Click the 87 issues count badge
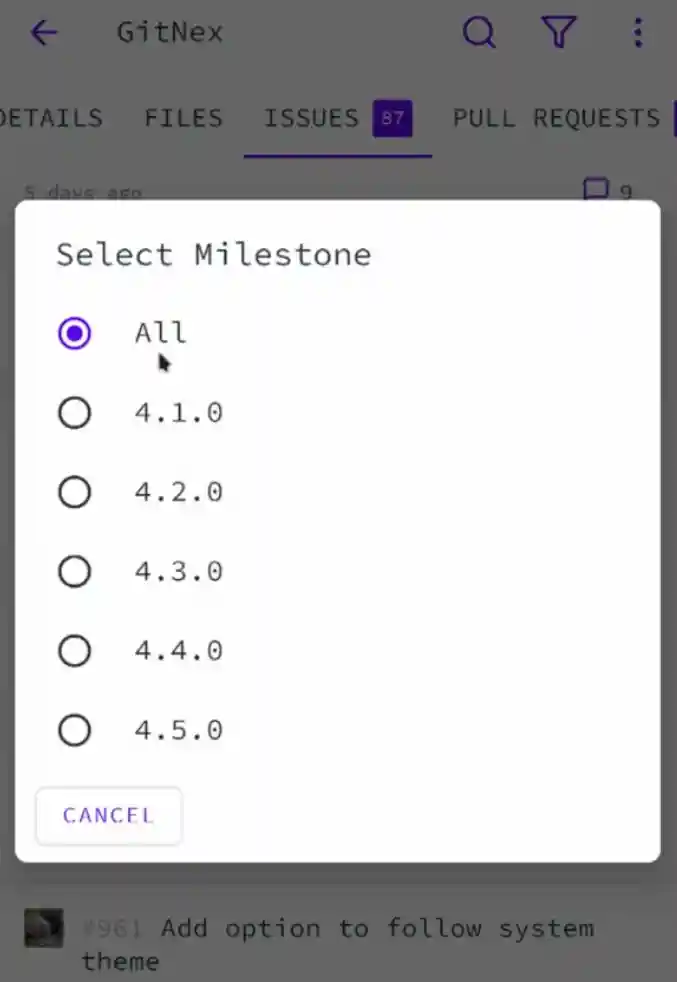 393,119
